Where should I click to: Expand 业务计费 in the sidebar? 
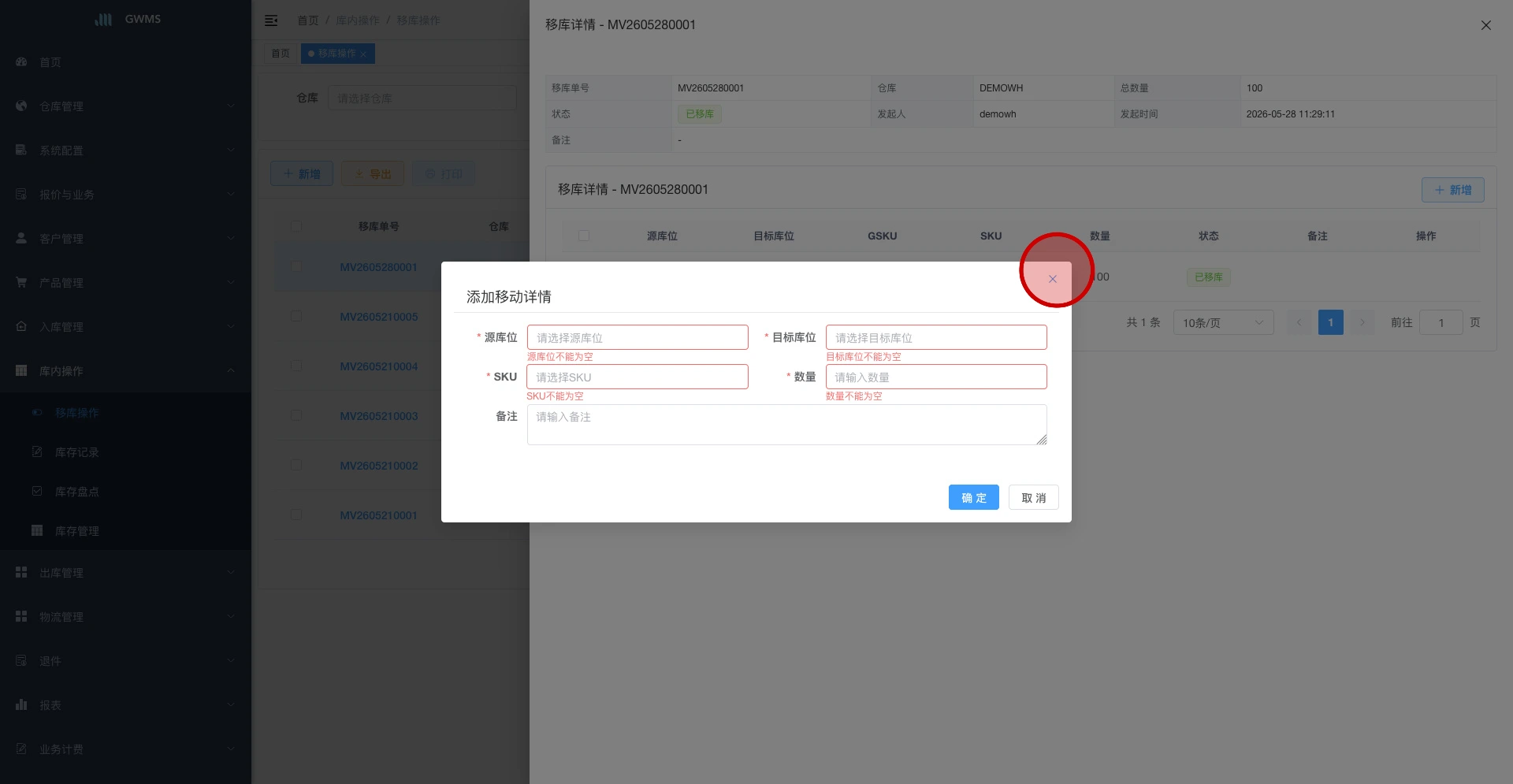coord(126,749)
